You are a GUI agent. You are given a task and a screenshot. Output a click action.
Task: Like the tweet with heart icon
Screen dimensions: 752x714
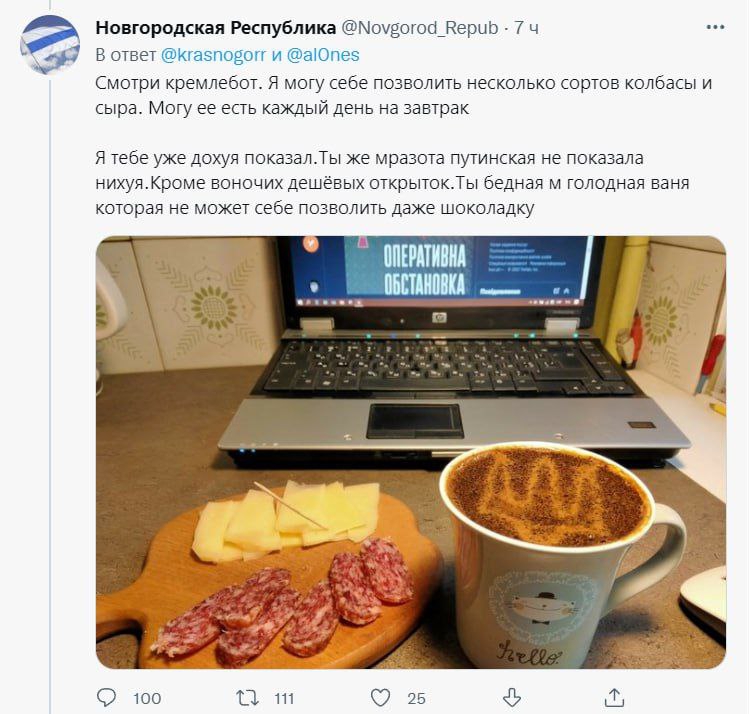point(381,698)
